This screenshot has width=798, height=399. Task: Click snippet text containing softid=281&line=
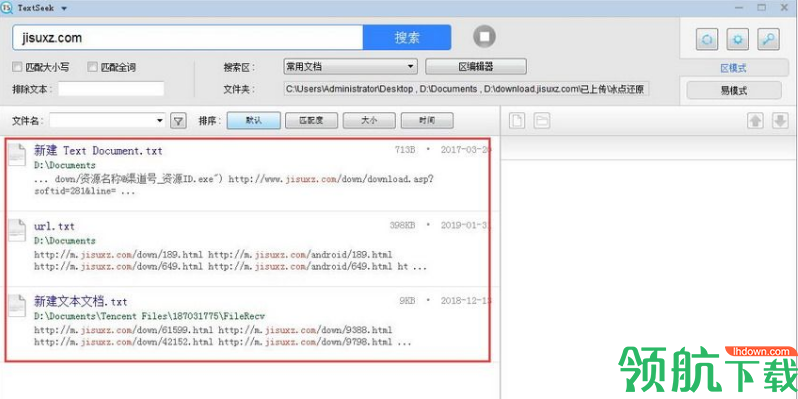(84, 192)
